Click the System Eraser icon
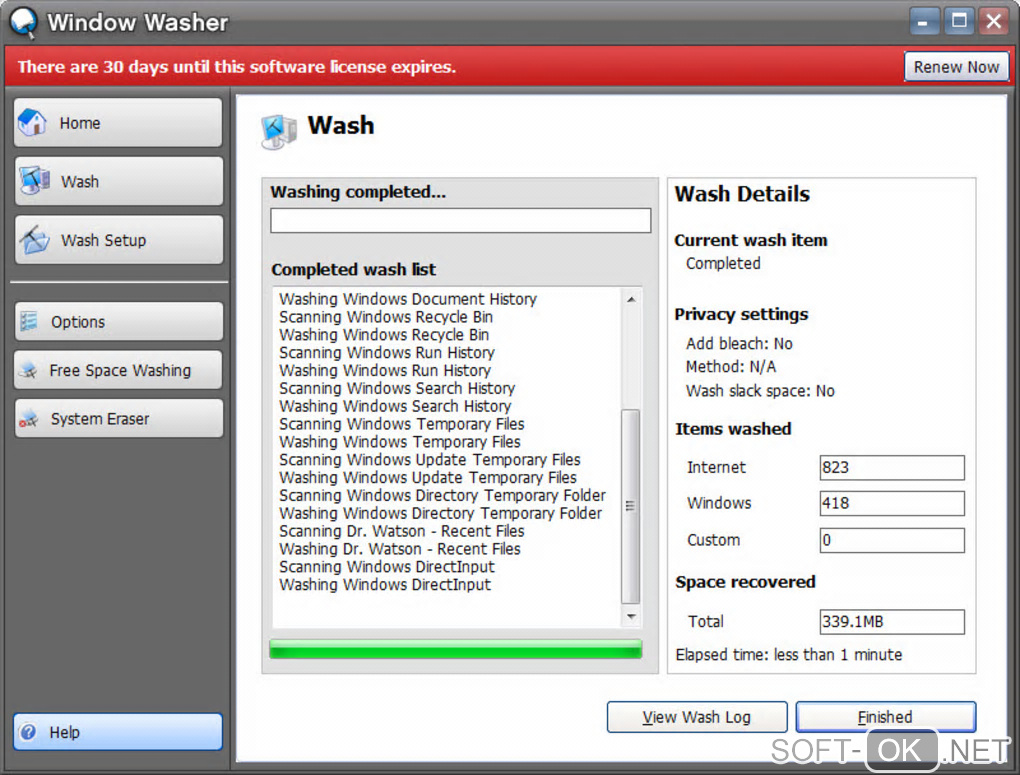The width and height of the screenshot is (1020, 775). [x=29, y=419]
